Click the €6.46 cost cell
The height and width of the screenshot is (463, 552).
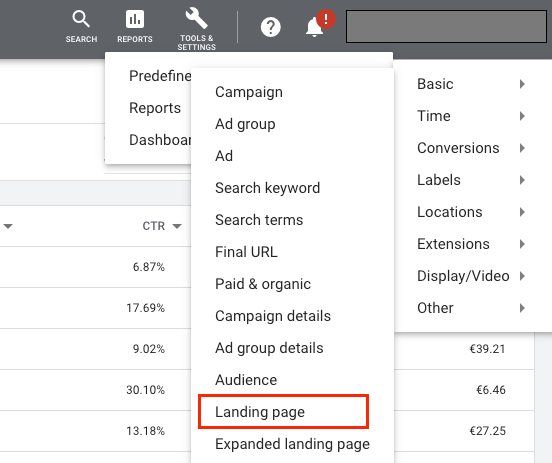(x=491, y=390)
